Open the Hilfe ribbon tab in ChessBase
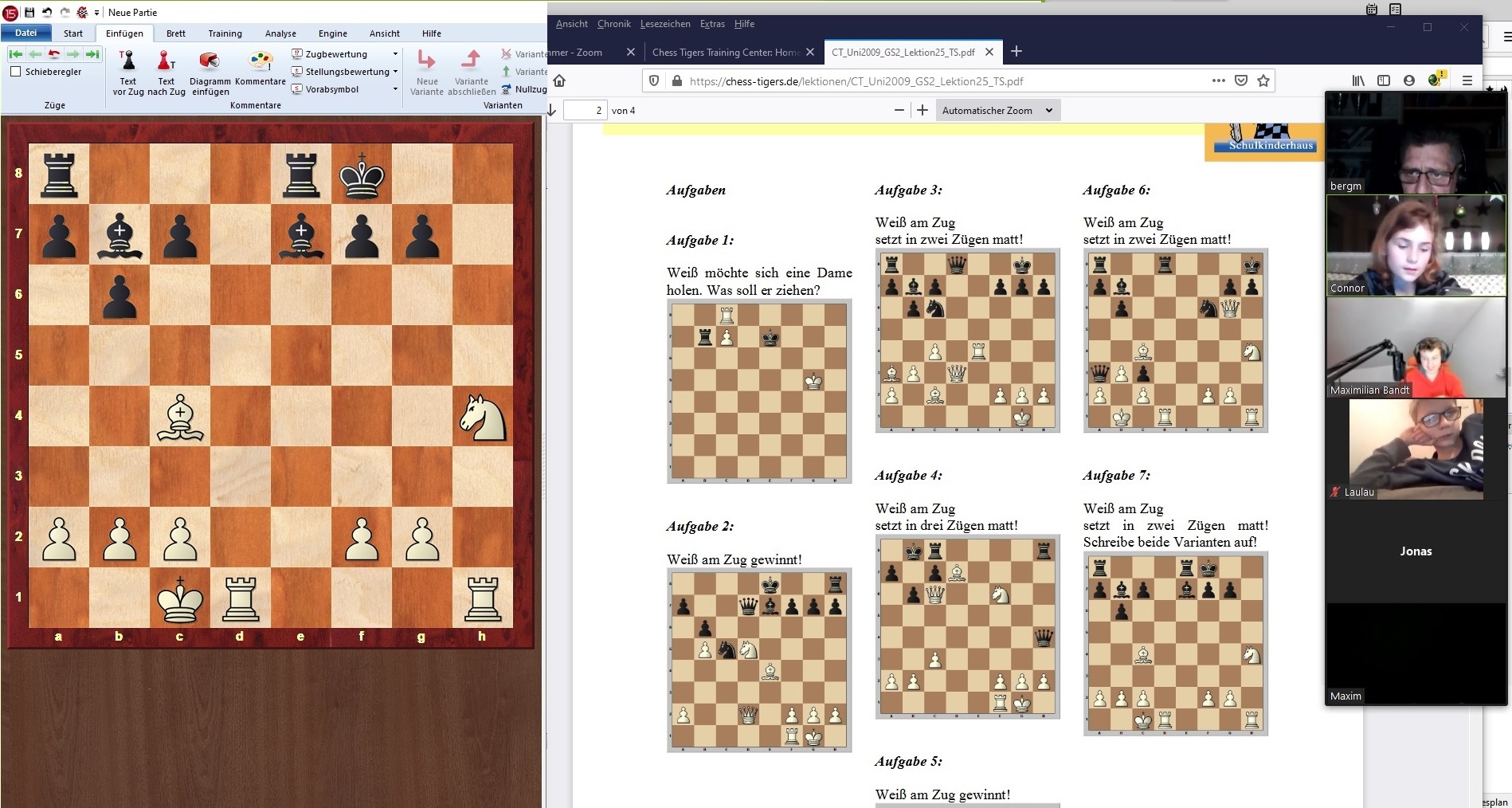This screenshot has height=808, width=1512. coord(432,33)
